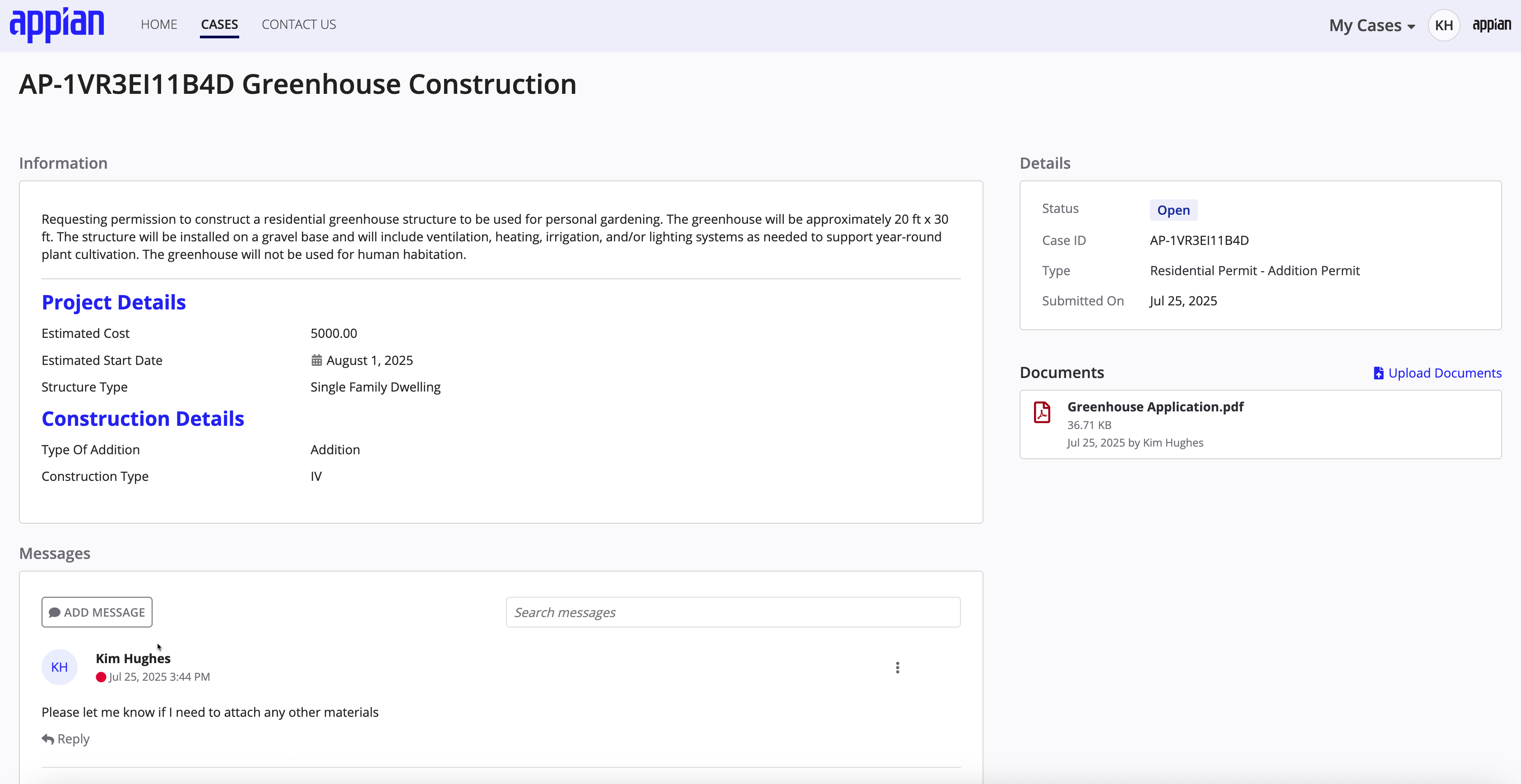Click the Messages section heading
This screenshot has height=784, width=1521.
click(54, 553)
